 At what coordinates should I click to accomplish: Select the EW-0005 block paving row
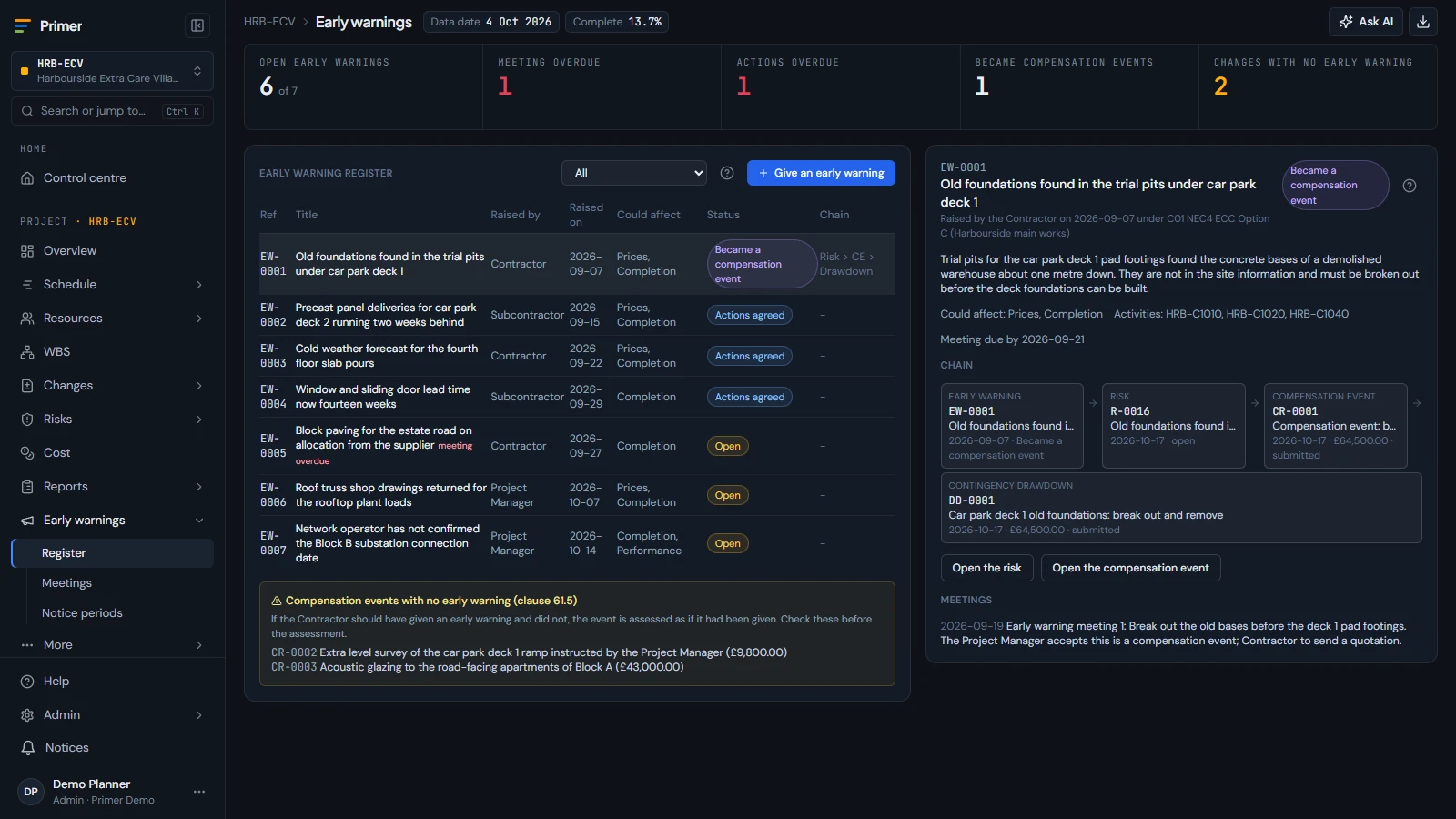pos(577,446)
